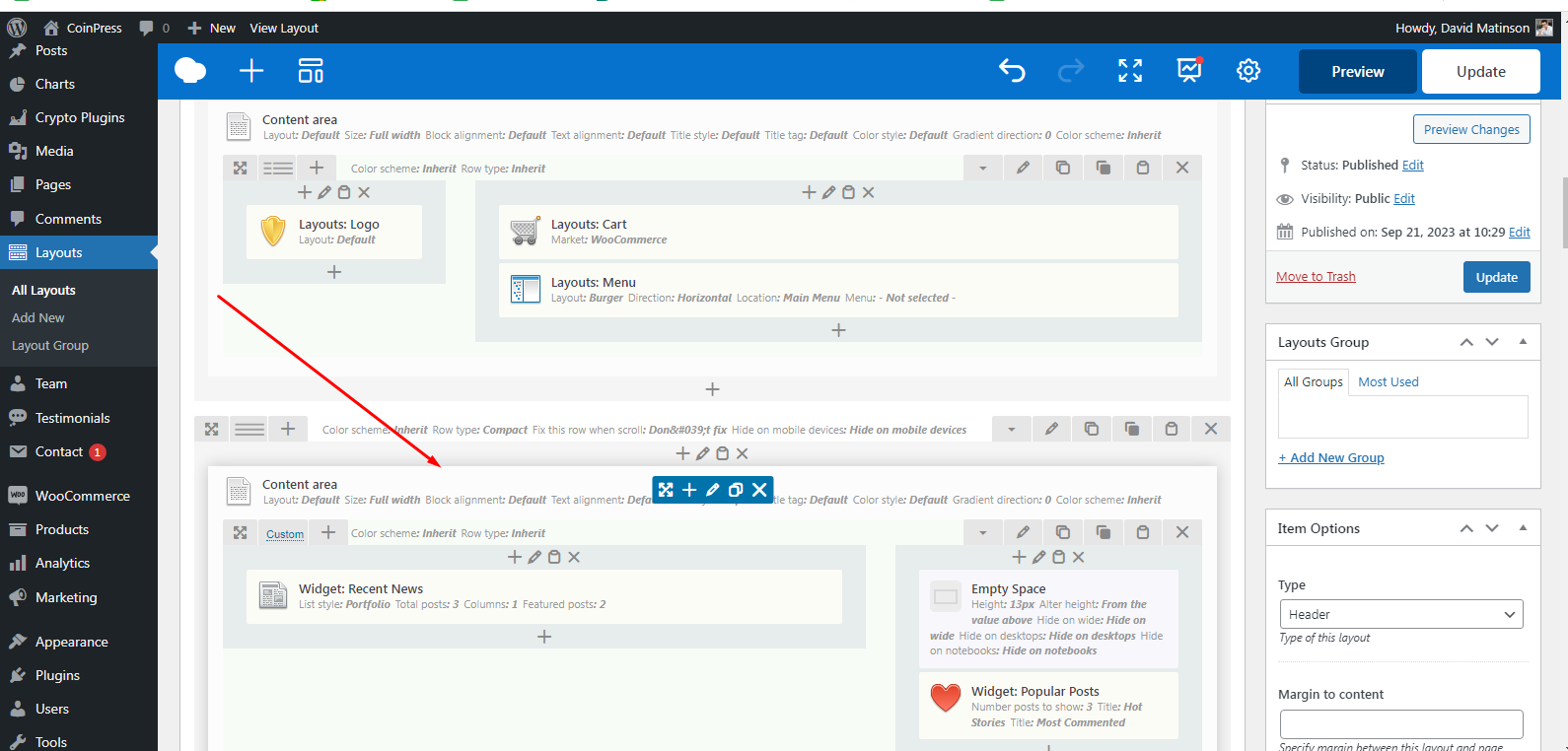This screenshot has width=1568, height=751.
Task: Click the Preview Changes button
Action: point(1470,130)
